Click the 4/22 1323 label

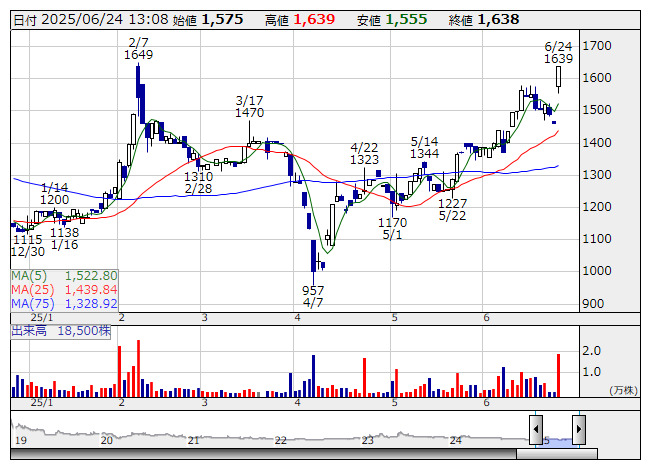[x=364, y=154]
